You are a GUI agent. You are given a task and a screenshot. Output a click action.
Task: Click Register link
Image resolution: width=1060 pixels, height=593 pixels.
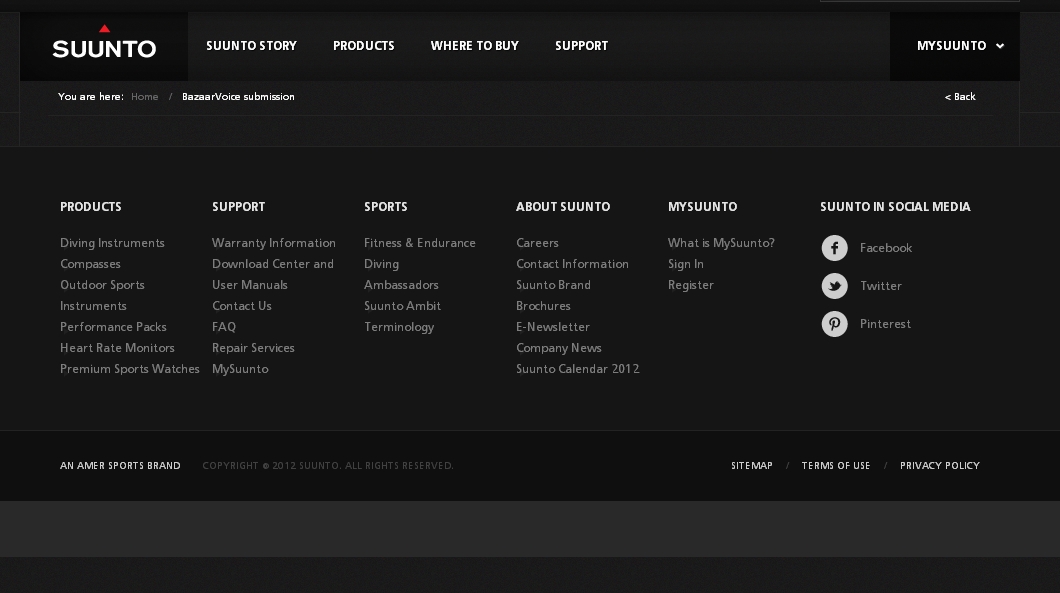pyautogui.click(x=691, y=285)
